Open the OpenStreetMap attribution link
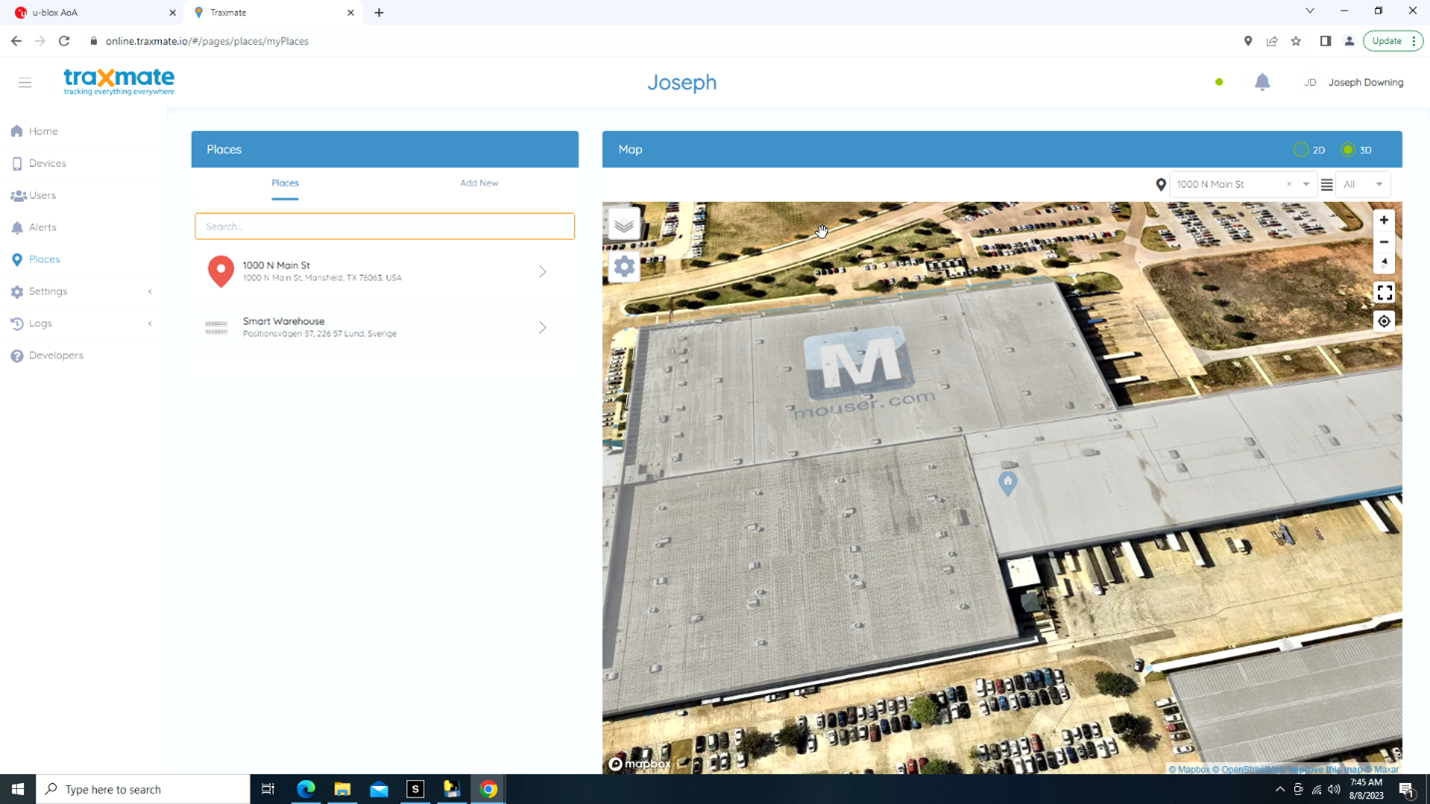The image size is (1430, 804). pos(1249,769)
